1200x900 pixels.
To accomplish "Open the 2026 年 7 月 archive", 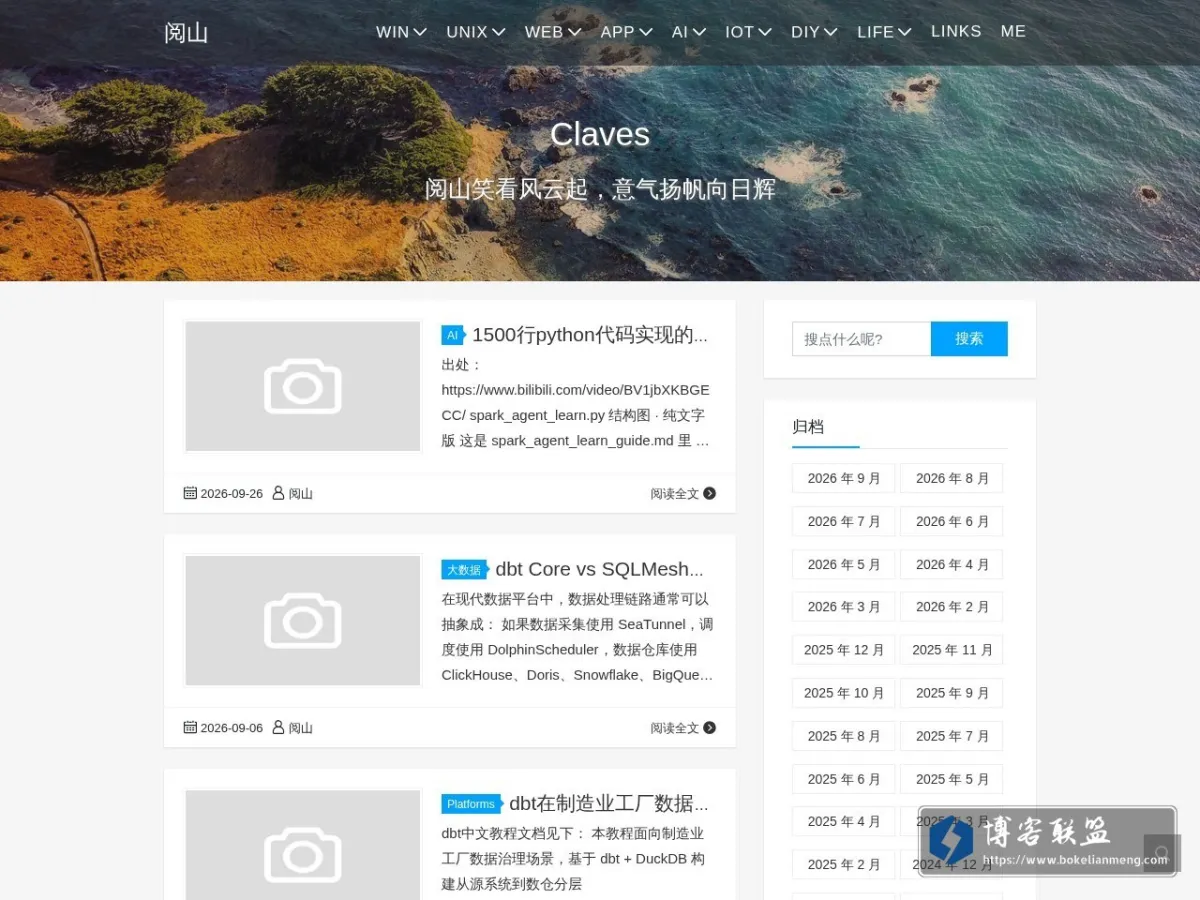I will [844, 521].
